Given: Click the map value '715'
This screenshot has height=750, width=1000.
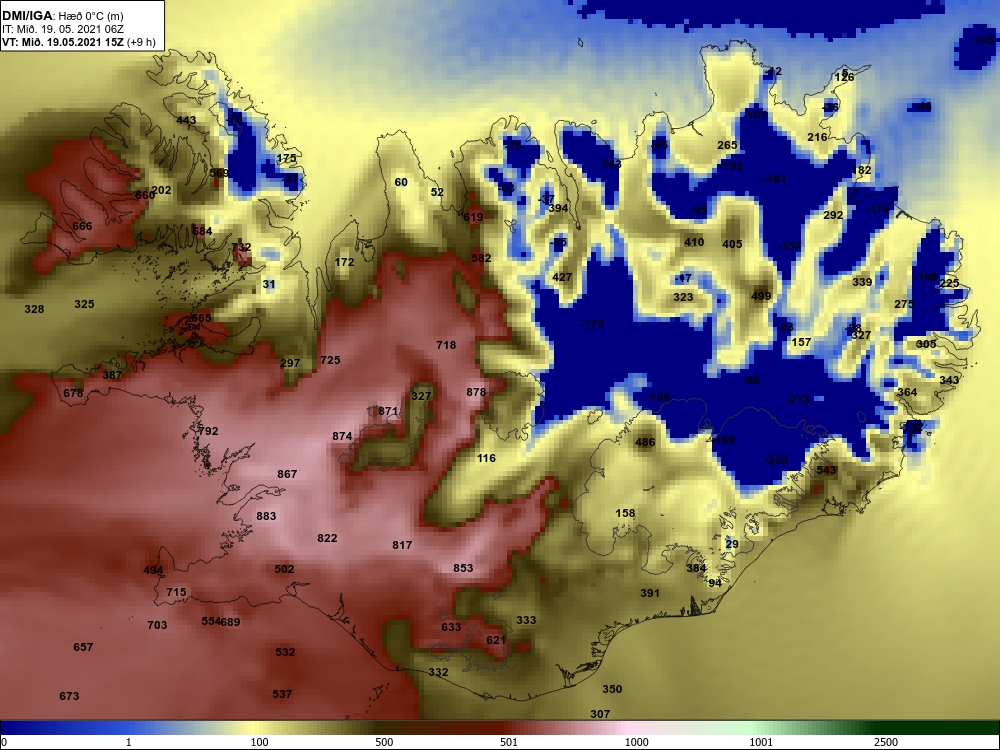Looking at the screenshot, I should click(x=177, y=592).
